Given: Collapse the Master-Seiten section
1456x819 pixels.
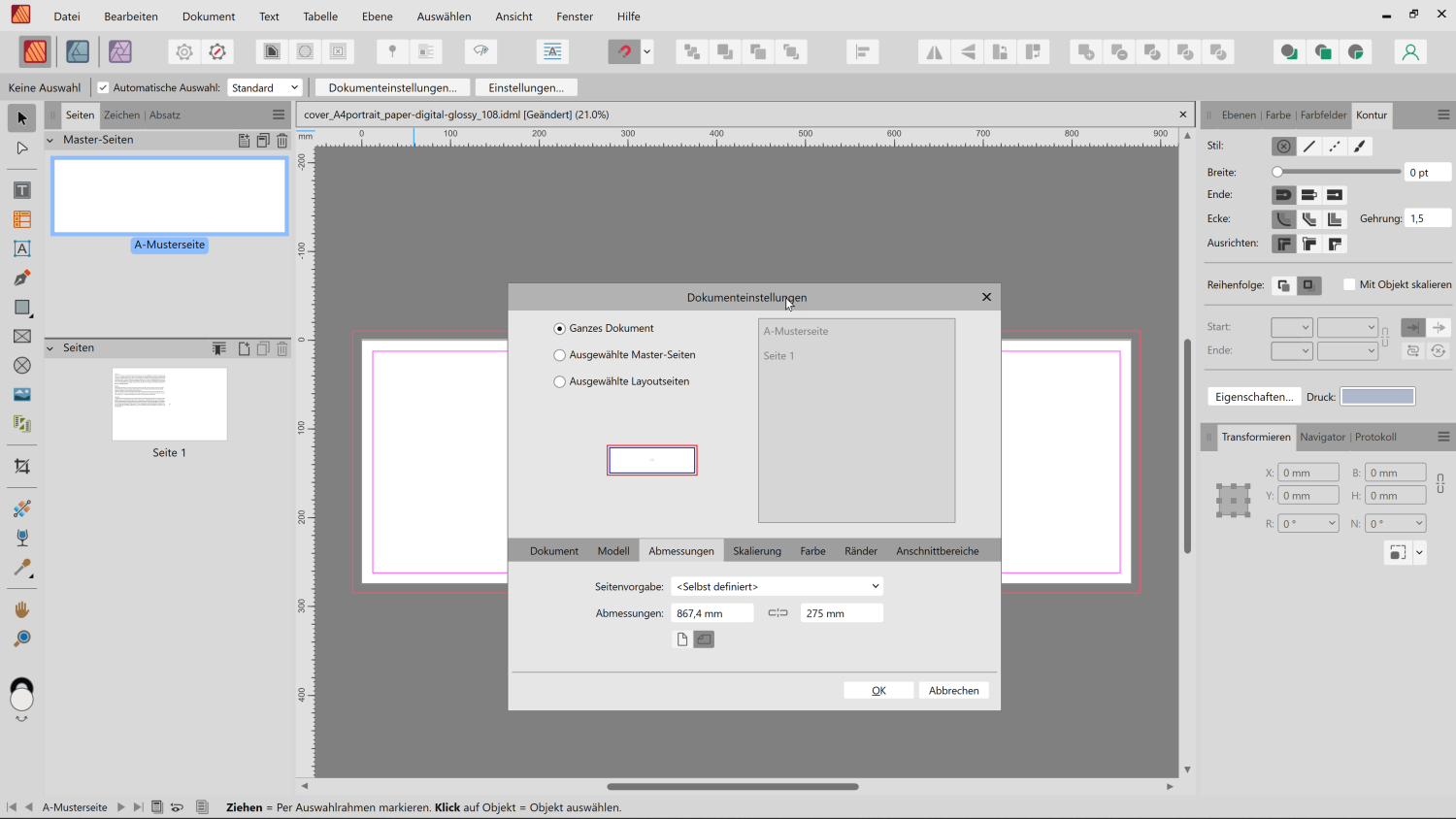Looking at the screenshot, I should tap(50, 140).
